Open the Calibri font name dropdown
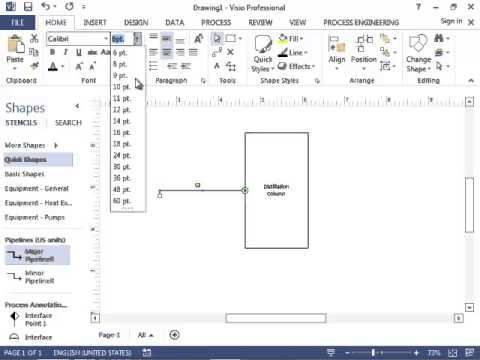This screenshot has width=480, height=360. click(106, 39)
